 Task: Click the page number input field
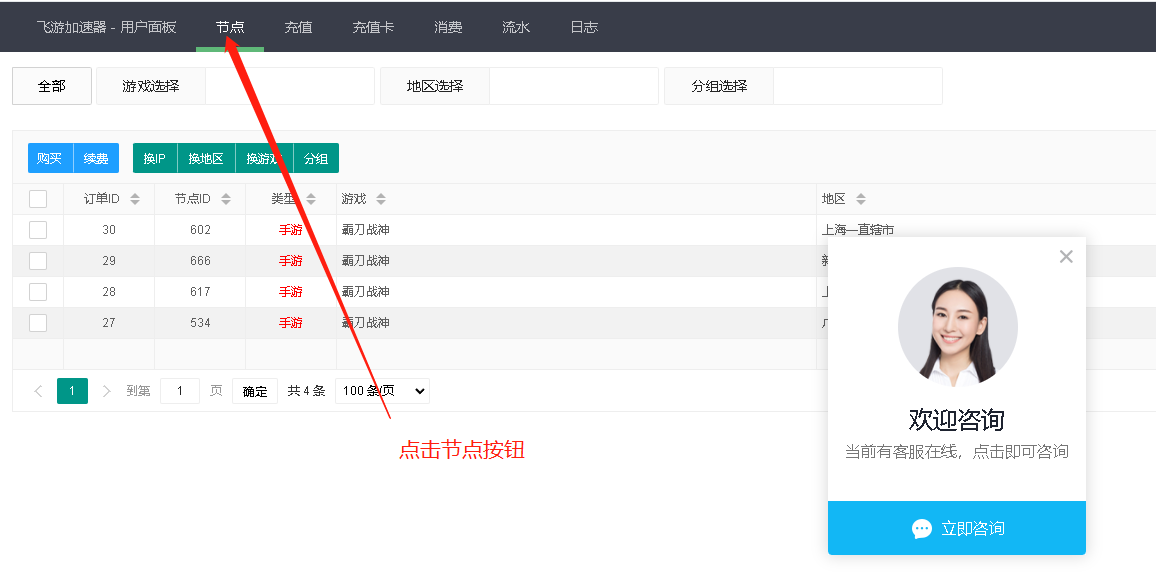tap(180, 391)
